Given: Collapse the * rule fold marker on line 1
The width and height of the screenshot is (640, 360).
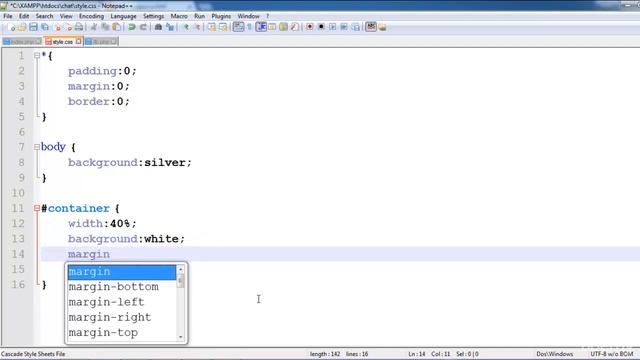Looking at the screenshot, I should coord(37,55).
